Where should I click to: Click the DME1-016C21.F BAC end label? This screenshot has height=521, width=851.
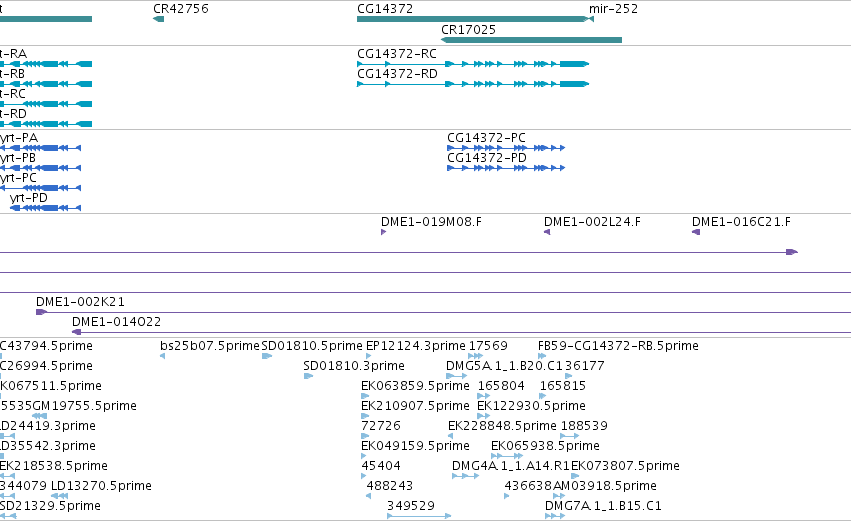pos(741,222)
